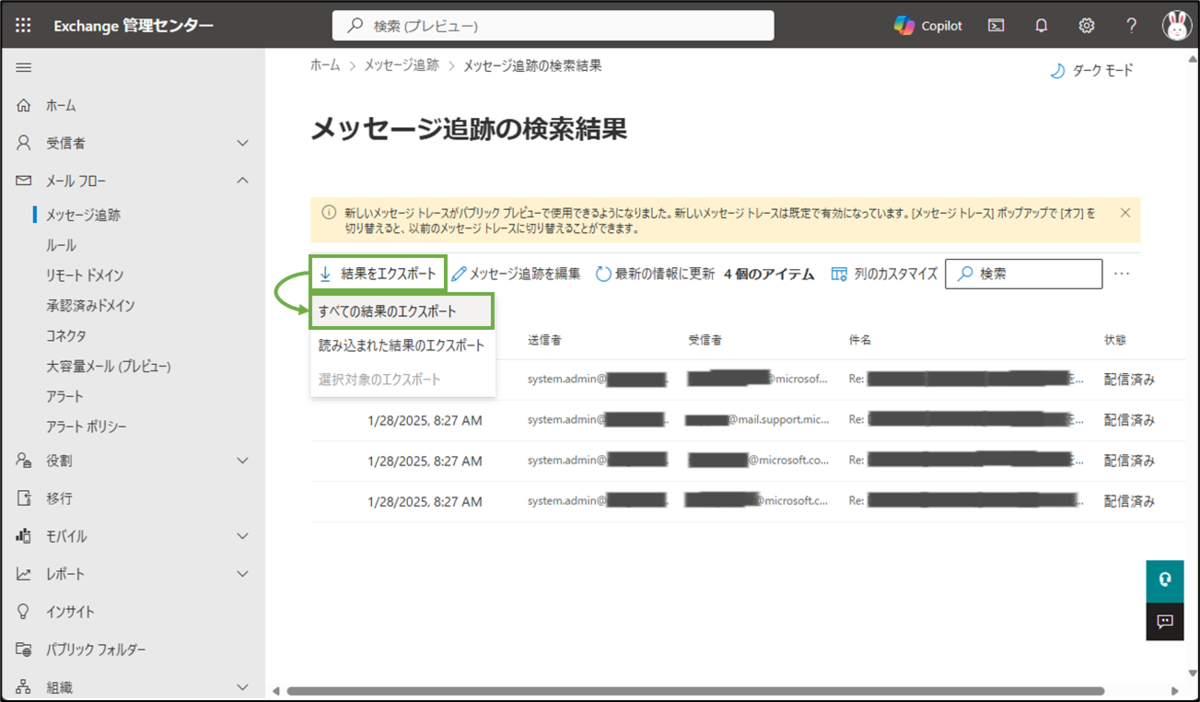Open the app launcher waffle icon
The width and height of the screenshot is (1200, 702).
pyautogui.click(x=24, y=26)
